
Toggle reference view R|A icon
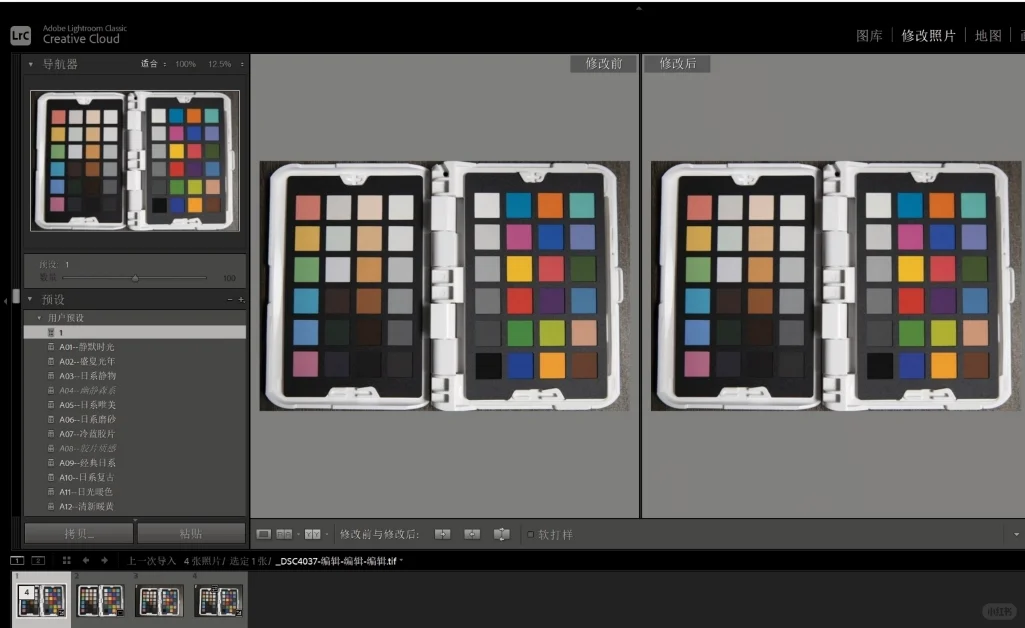pyautogui.click(x=284, y=534)
